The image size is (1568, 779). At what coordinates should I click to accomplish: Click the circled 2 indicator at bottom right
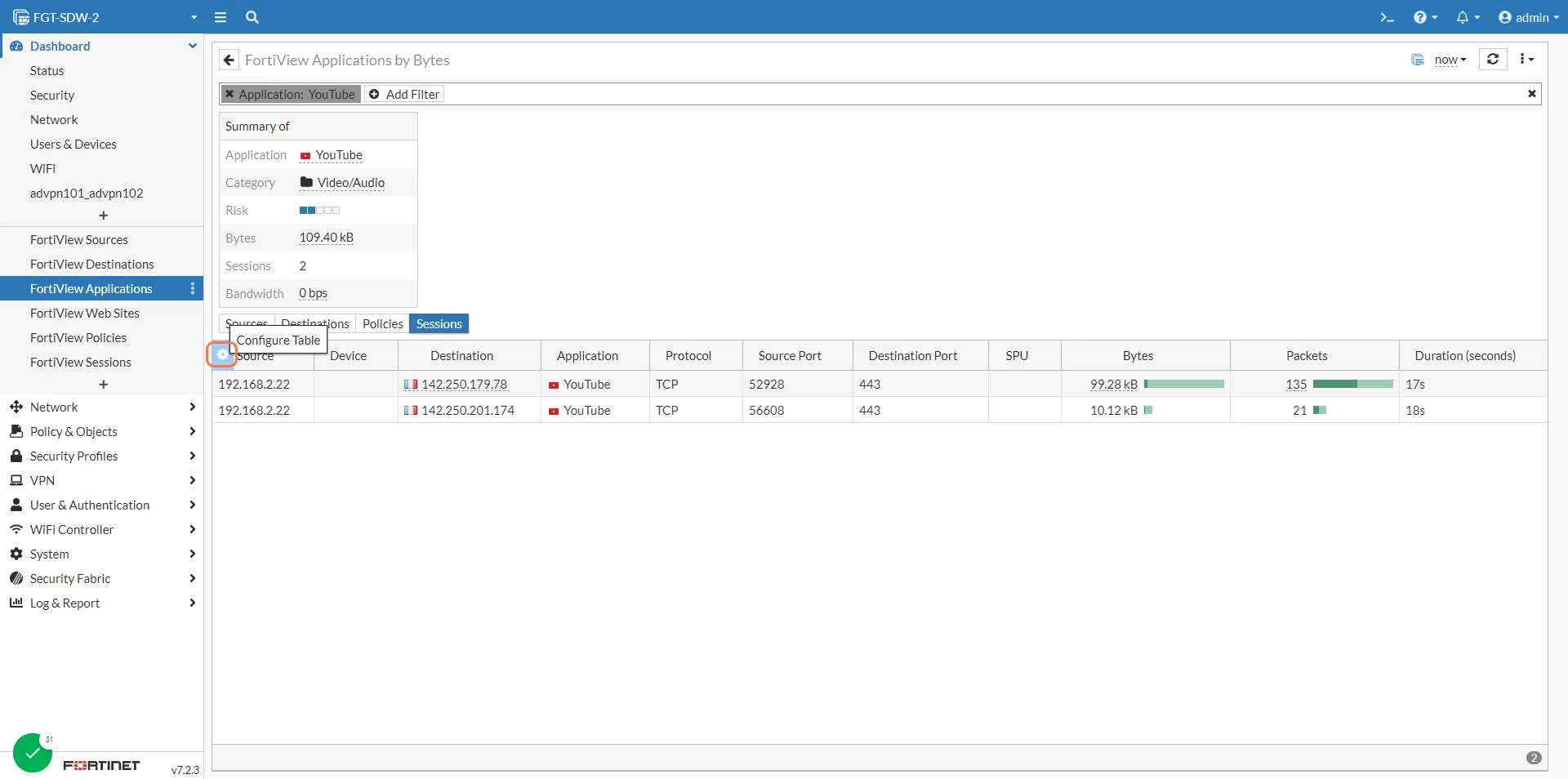(1534, 758)
